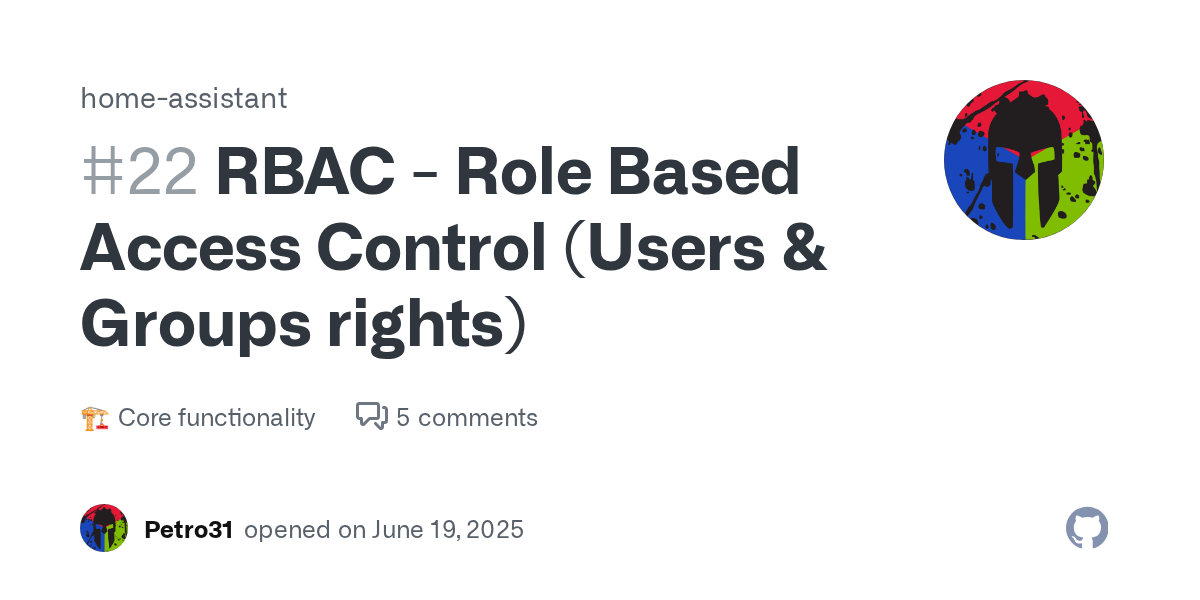Click the June 19, 2025 date

tap(448, 530)
